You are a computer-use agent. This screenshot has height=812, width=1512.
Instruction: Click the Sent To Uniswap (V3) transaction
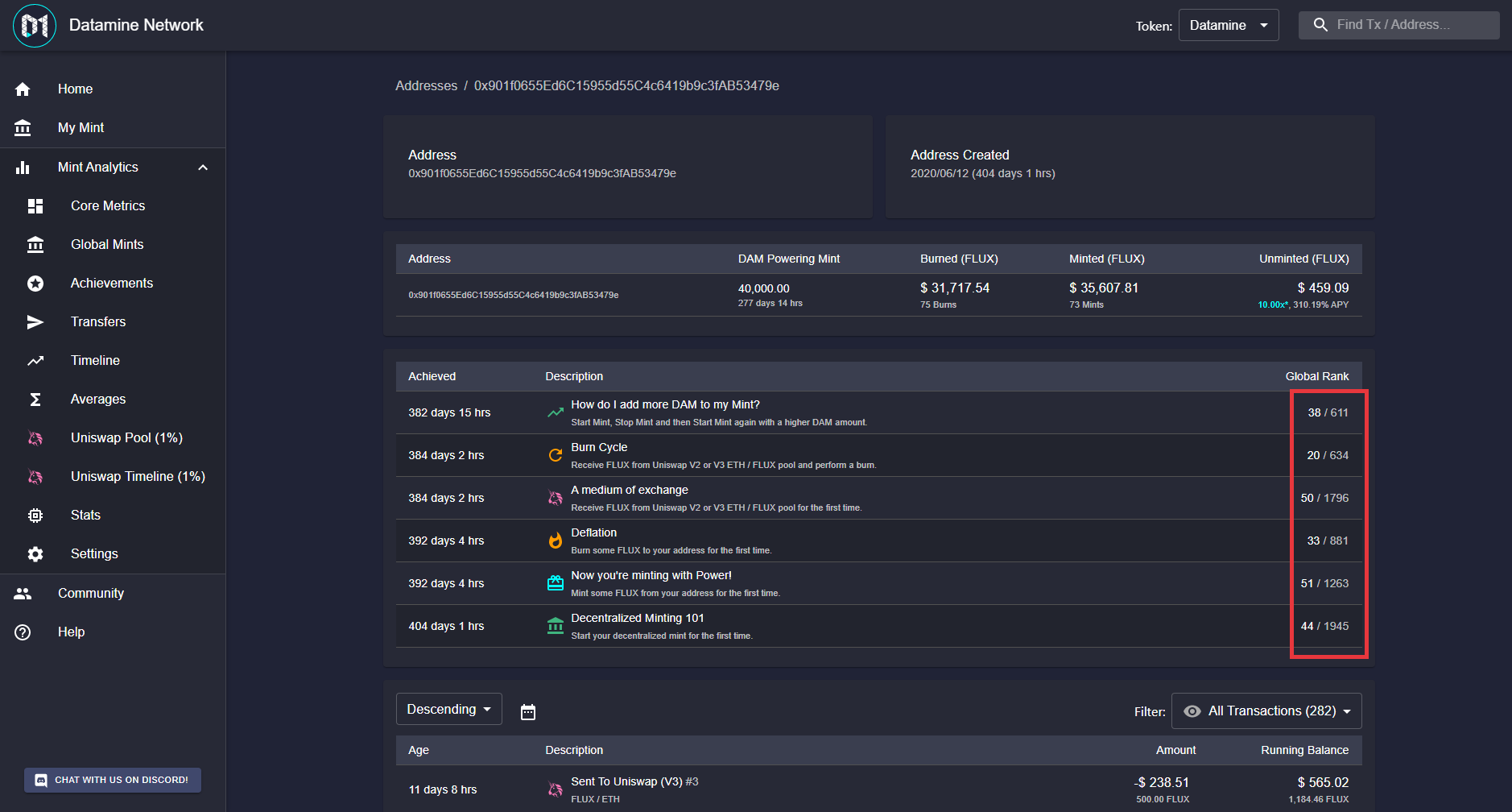point(634,782)
